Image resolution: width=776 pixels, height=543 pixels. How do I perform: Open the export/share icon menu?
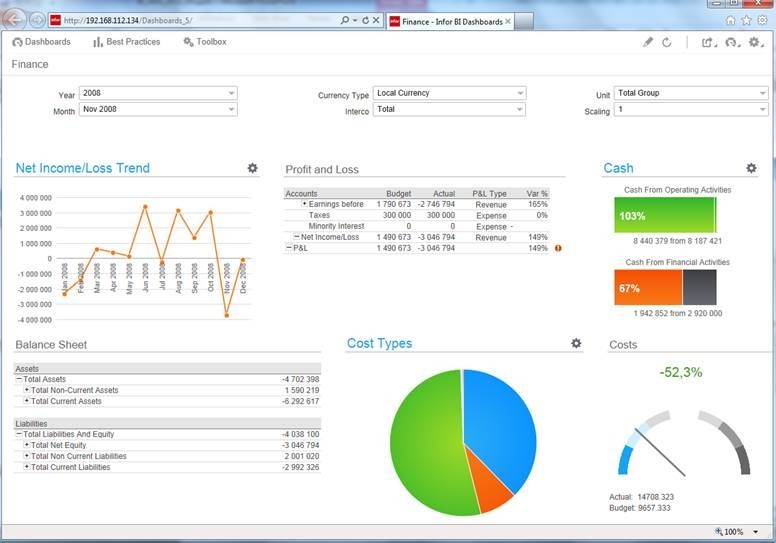[708, 42]
